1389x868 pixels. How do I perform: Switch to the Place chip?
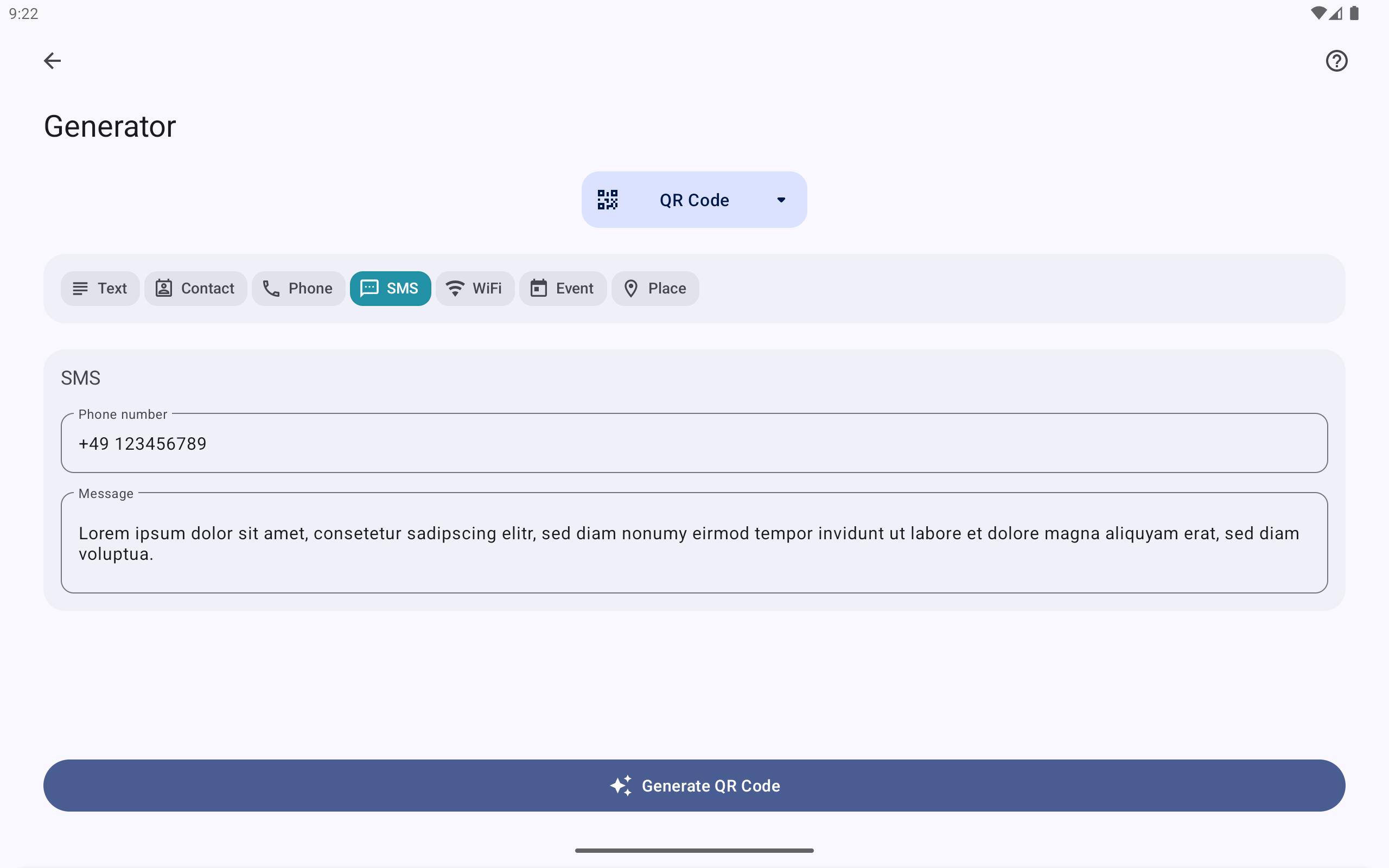(655, 288)
